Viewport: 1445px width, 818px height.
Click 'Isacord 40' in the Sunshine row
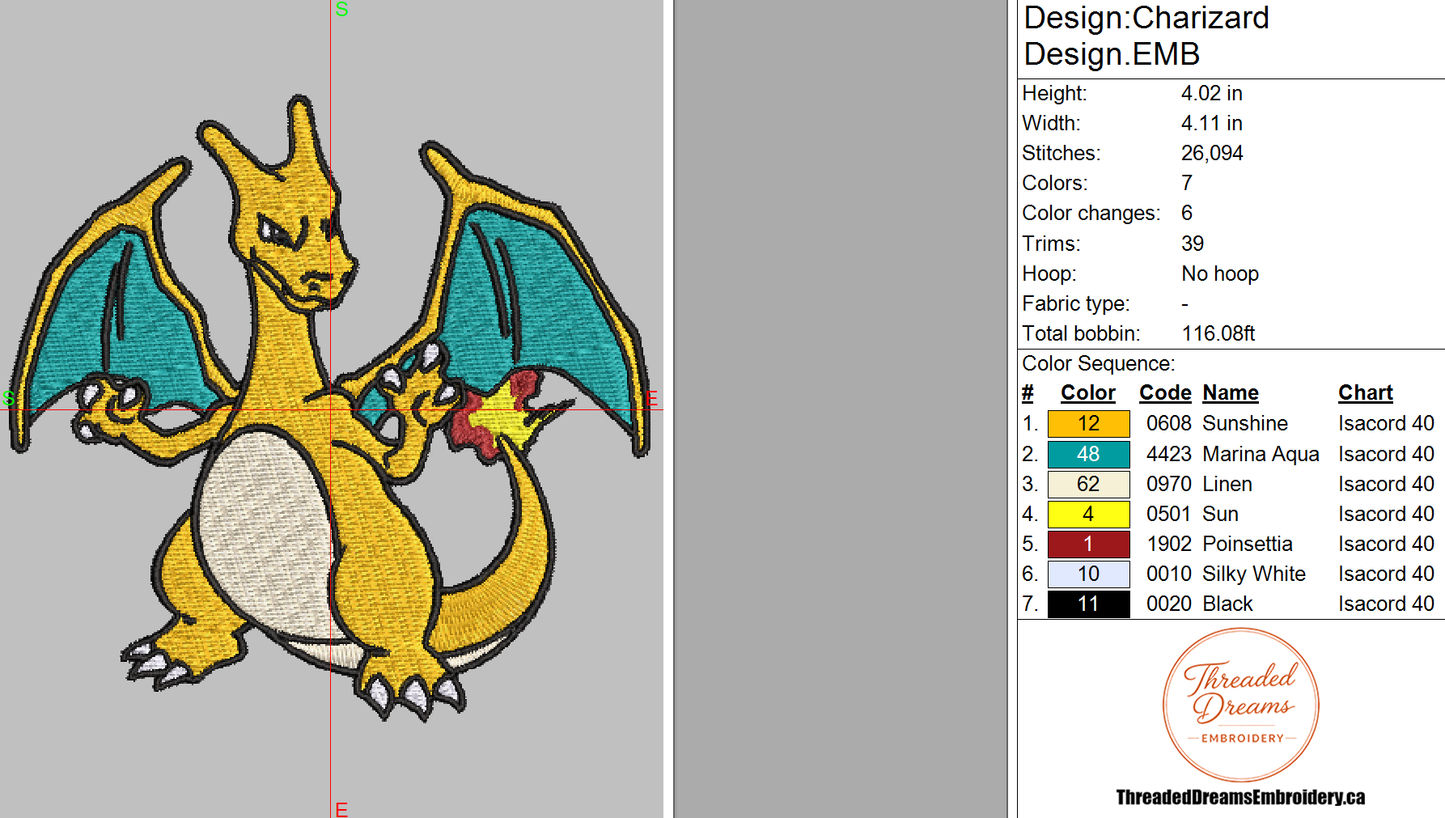coord(1386,424)
